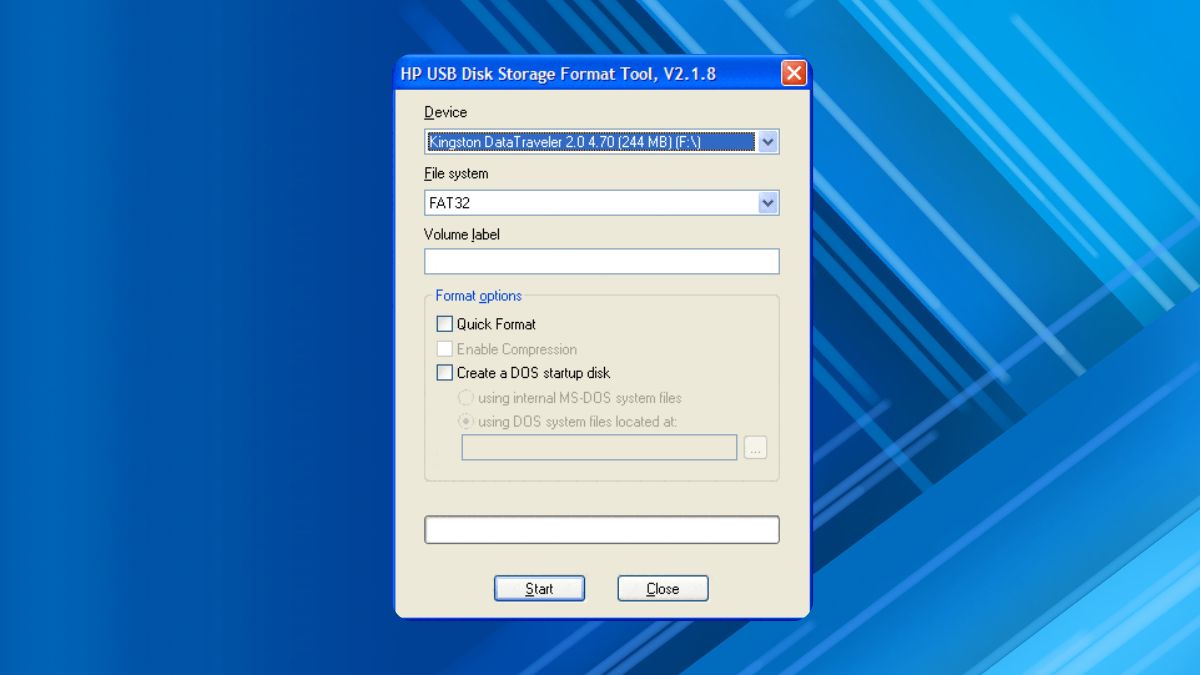Click the File system label text
Screen dimensions: 1200x675
pyautogui.click(x=456, y=173)
